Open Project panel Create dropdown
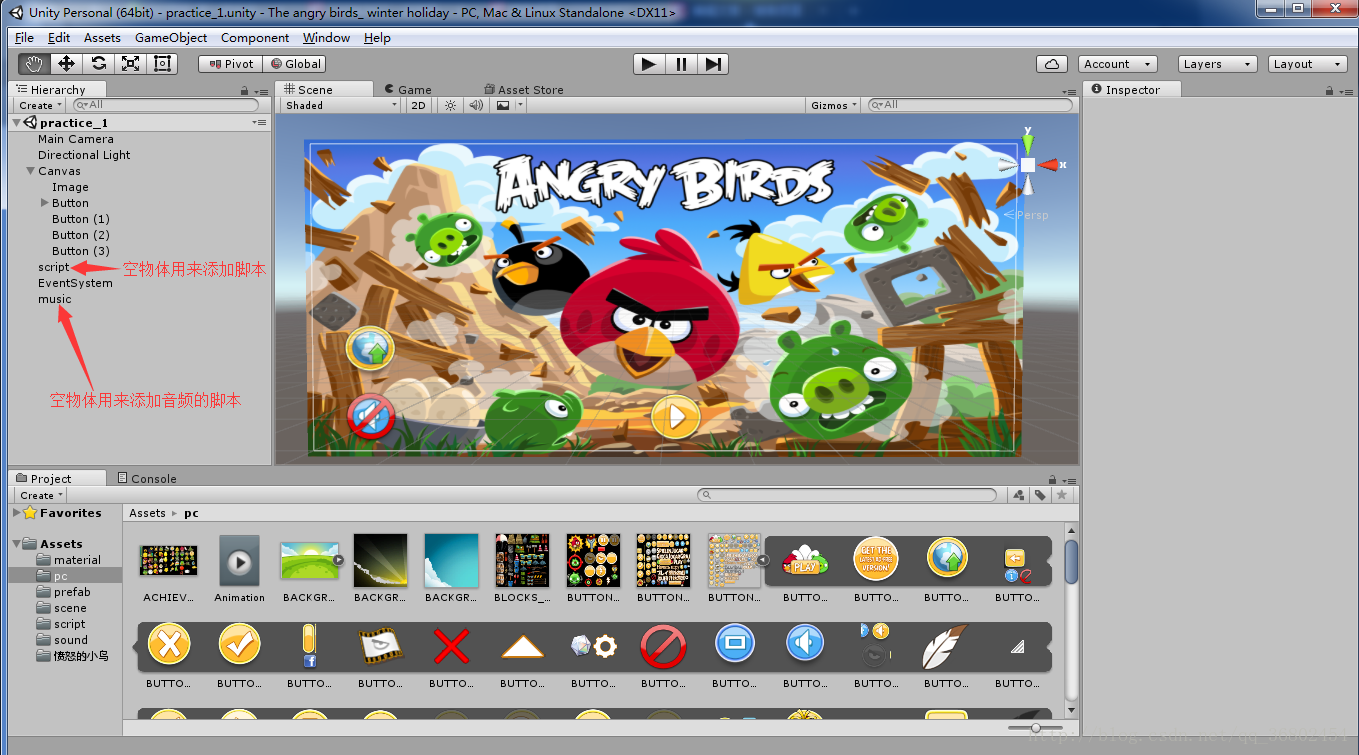 coord(41,495)
